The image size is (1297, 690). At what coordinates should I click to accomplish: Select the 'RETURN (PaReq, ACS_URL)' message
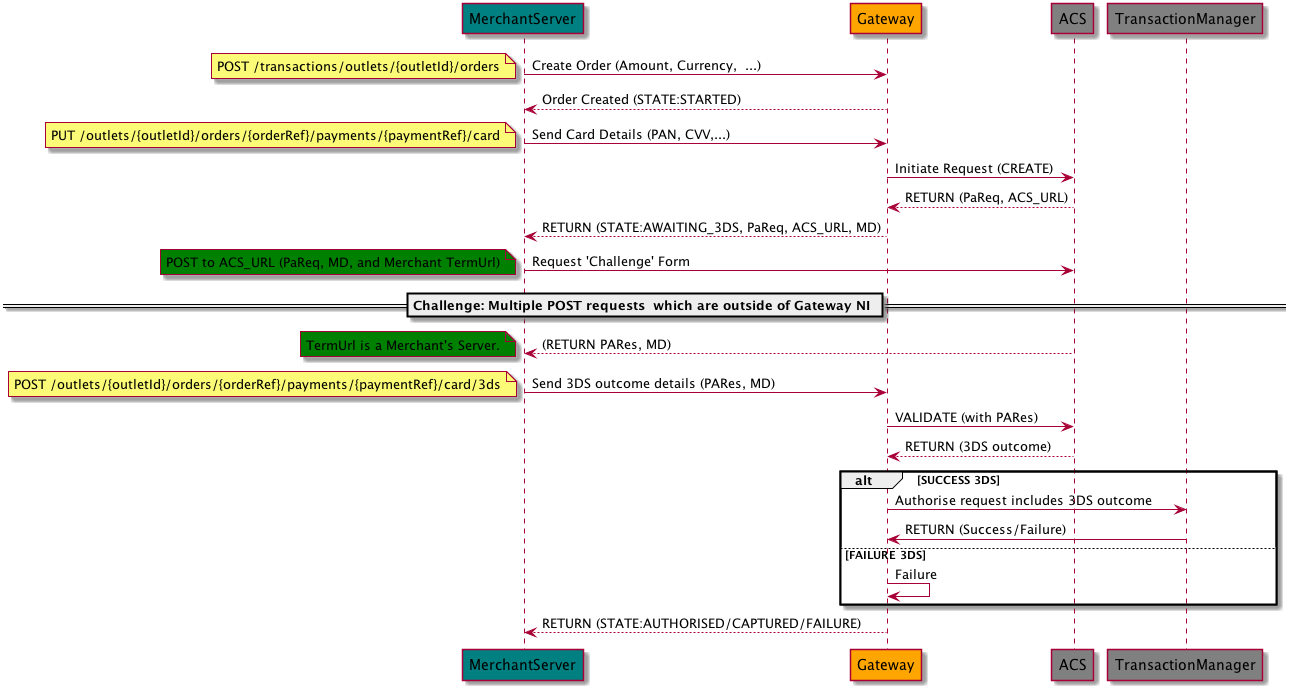click(x=986, y=198)
